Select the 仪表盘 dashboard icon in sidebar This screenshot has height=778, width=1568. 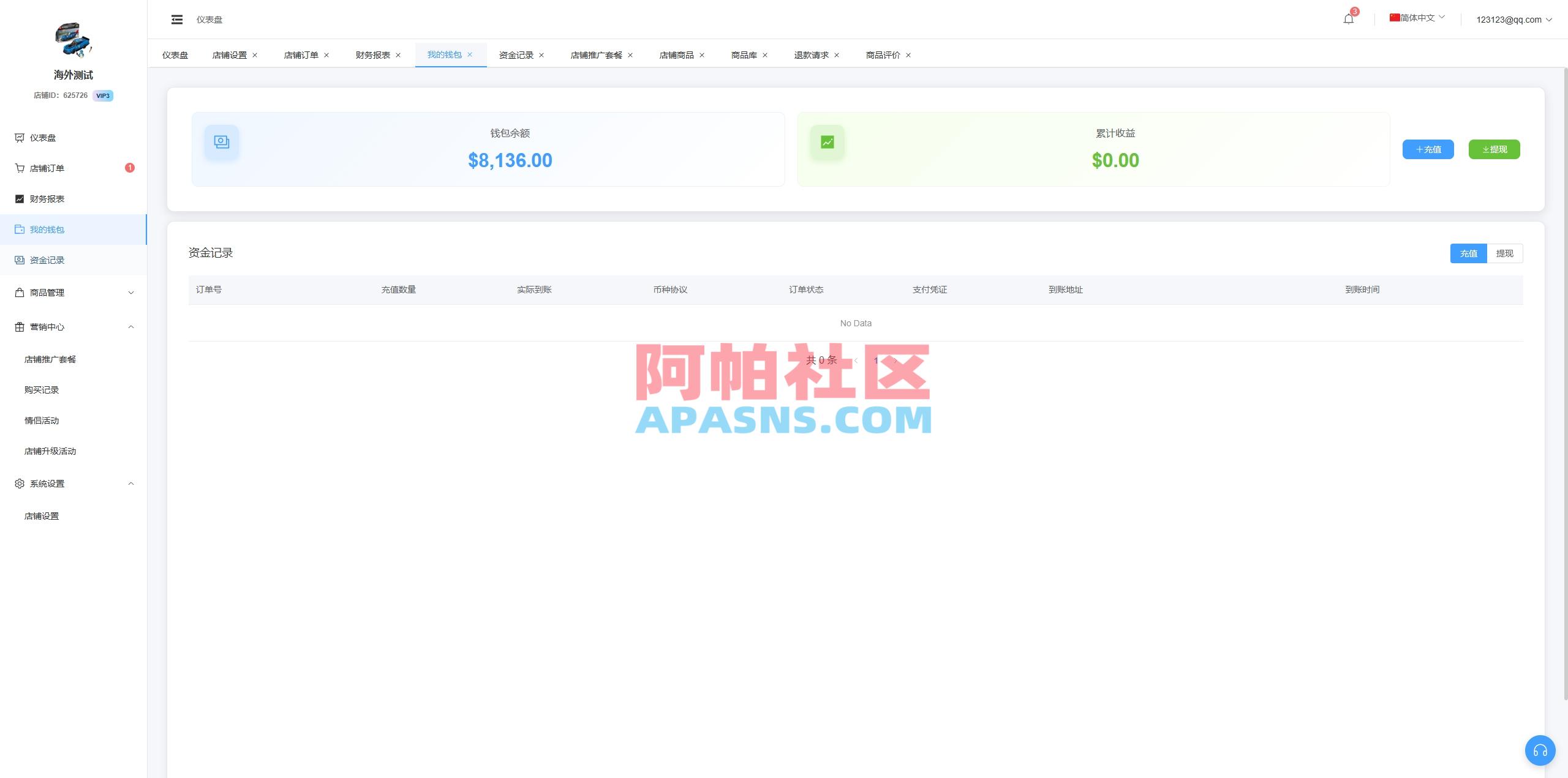[x=19, y=138]
